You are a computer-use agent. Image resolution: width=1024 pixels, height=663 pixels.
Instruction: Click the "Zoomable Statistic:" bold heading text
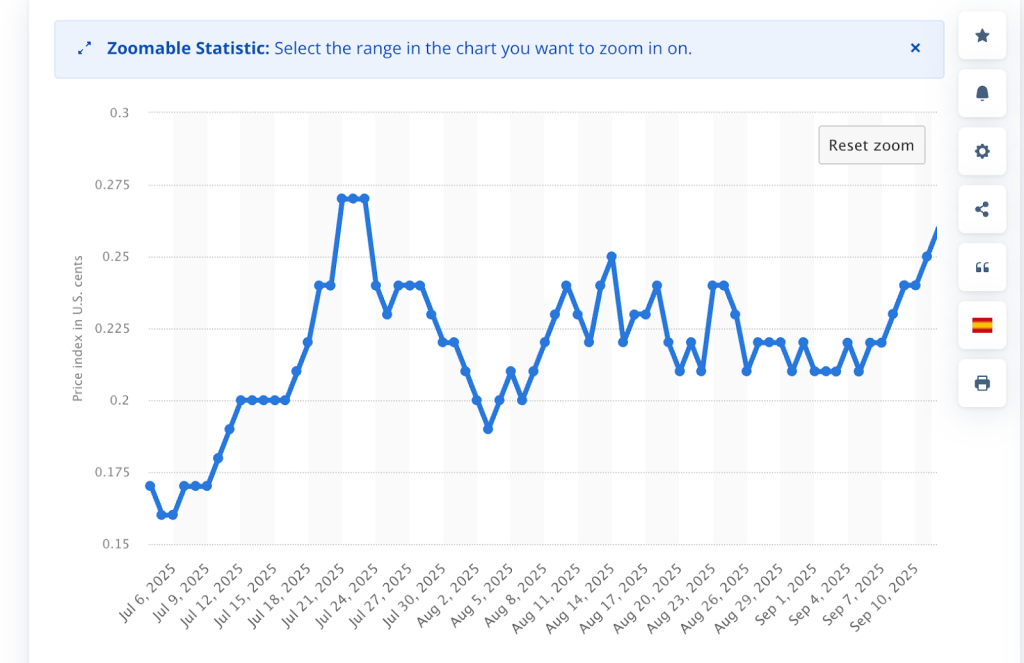(188, 48)
